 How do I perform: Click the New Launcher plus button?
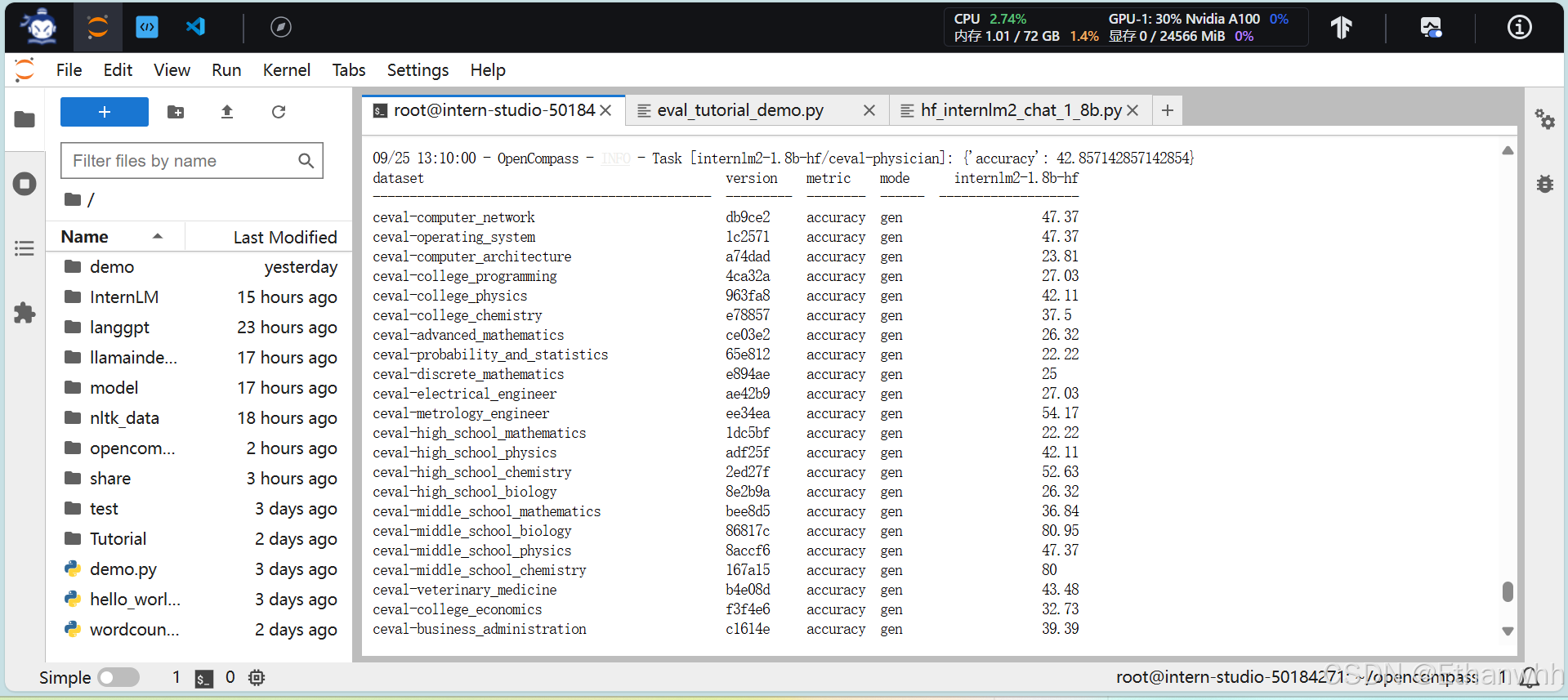coord(105,112)
